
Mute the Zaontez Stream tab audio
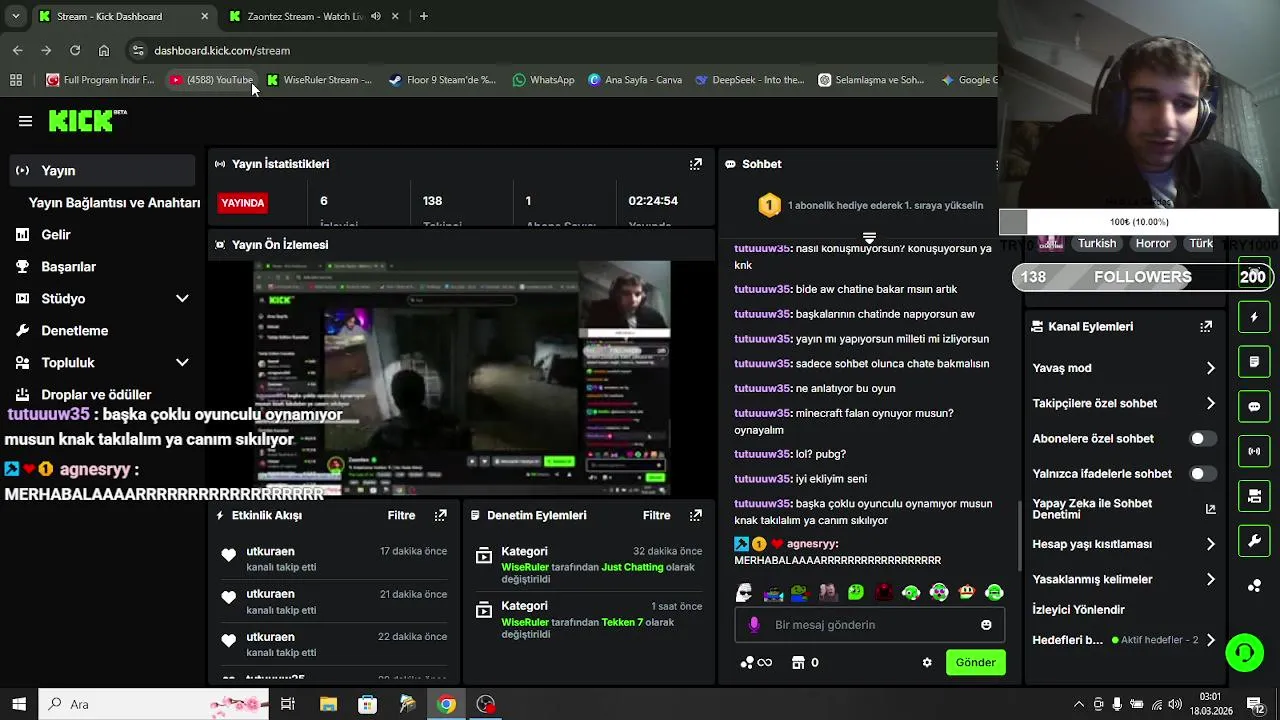point(376,16)
